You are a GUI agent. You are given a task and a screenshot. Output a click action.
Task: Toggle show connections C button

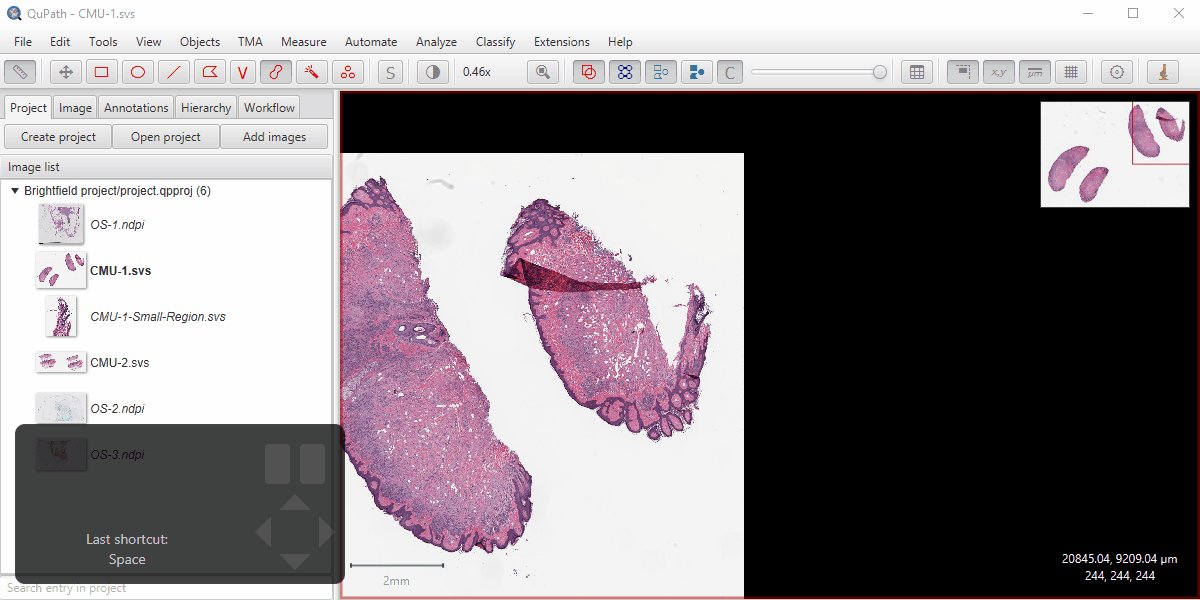tap(730, 72)
